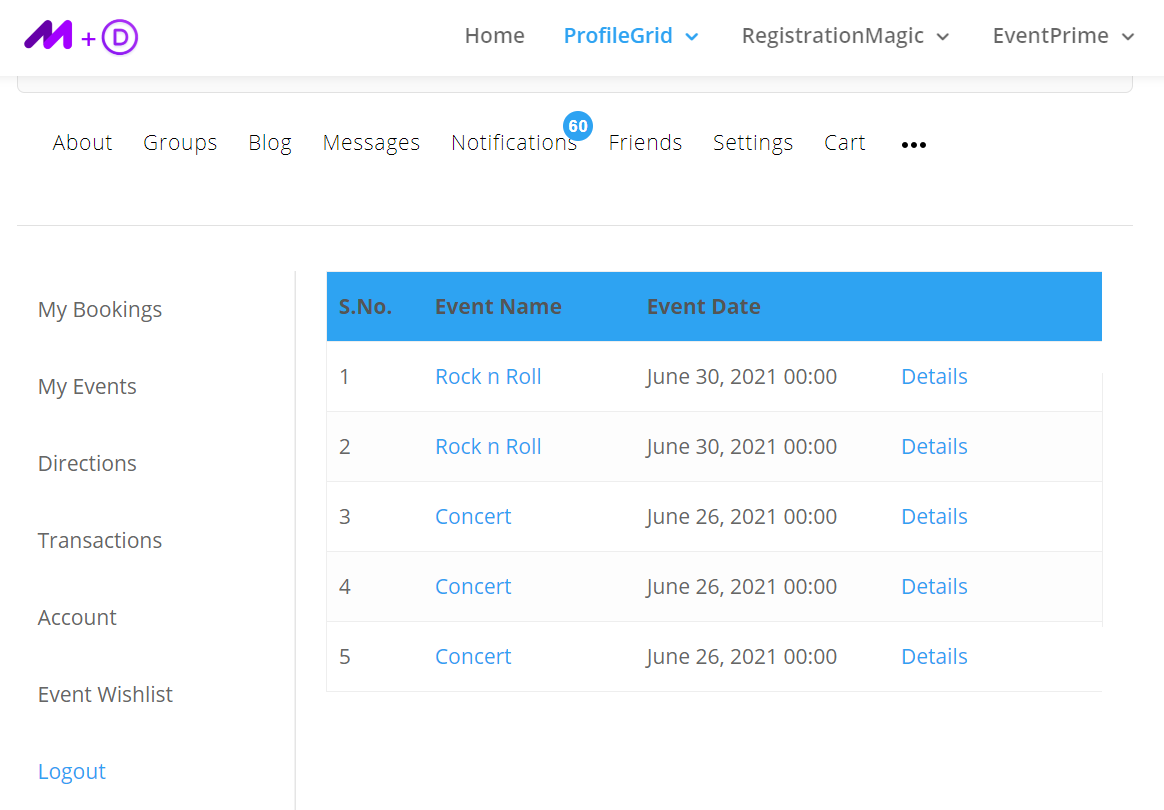The image size is (1164, 810).
Task: Switch to the About profile tab
Action: [82, 142]
